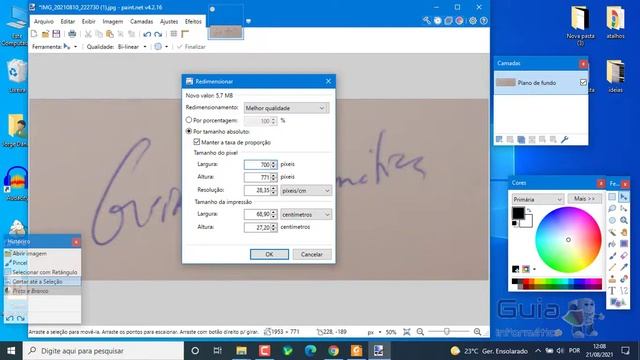Click the Print icon in toolbar
The width and height of the screenshot is (640, 360).
[x=72, y=34]
